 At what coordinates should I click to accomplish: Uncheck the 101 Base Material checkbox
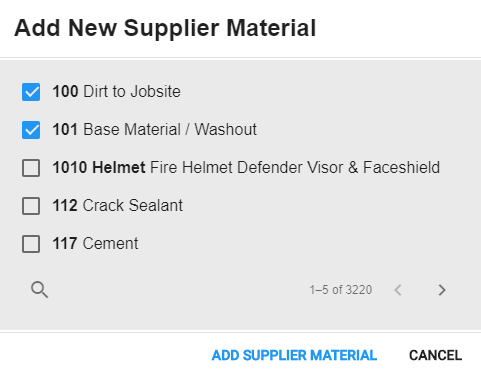tap(31, 130)
